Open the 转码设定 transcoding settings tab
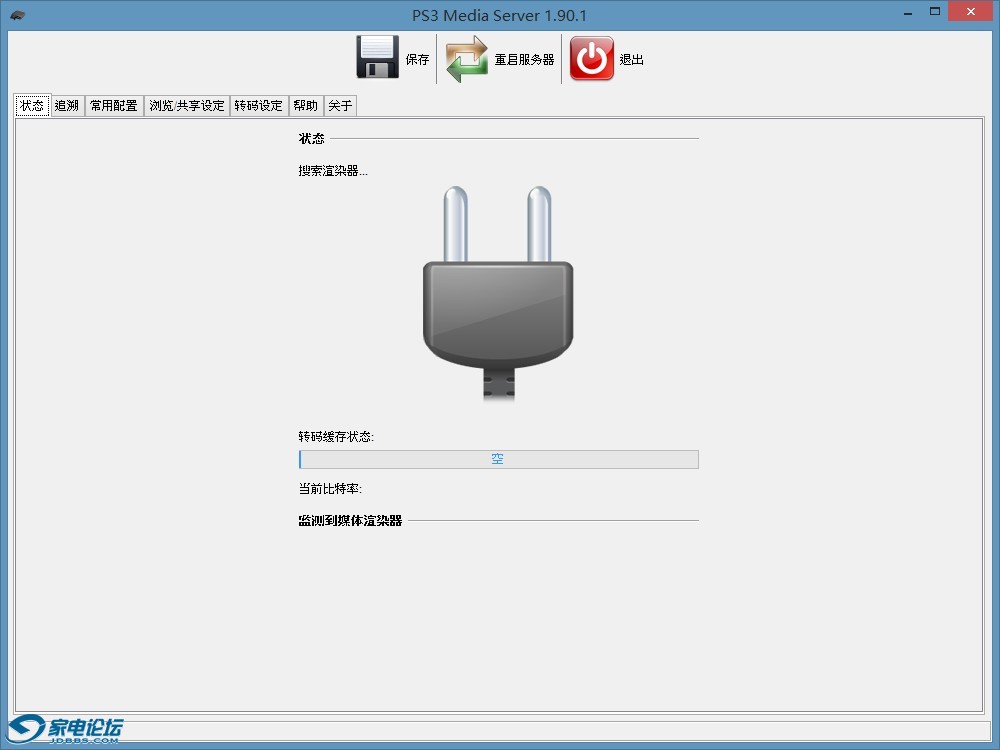The height and width of the screenshot is (750, 1000). [x=259, y=104]
